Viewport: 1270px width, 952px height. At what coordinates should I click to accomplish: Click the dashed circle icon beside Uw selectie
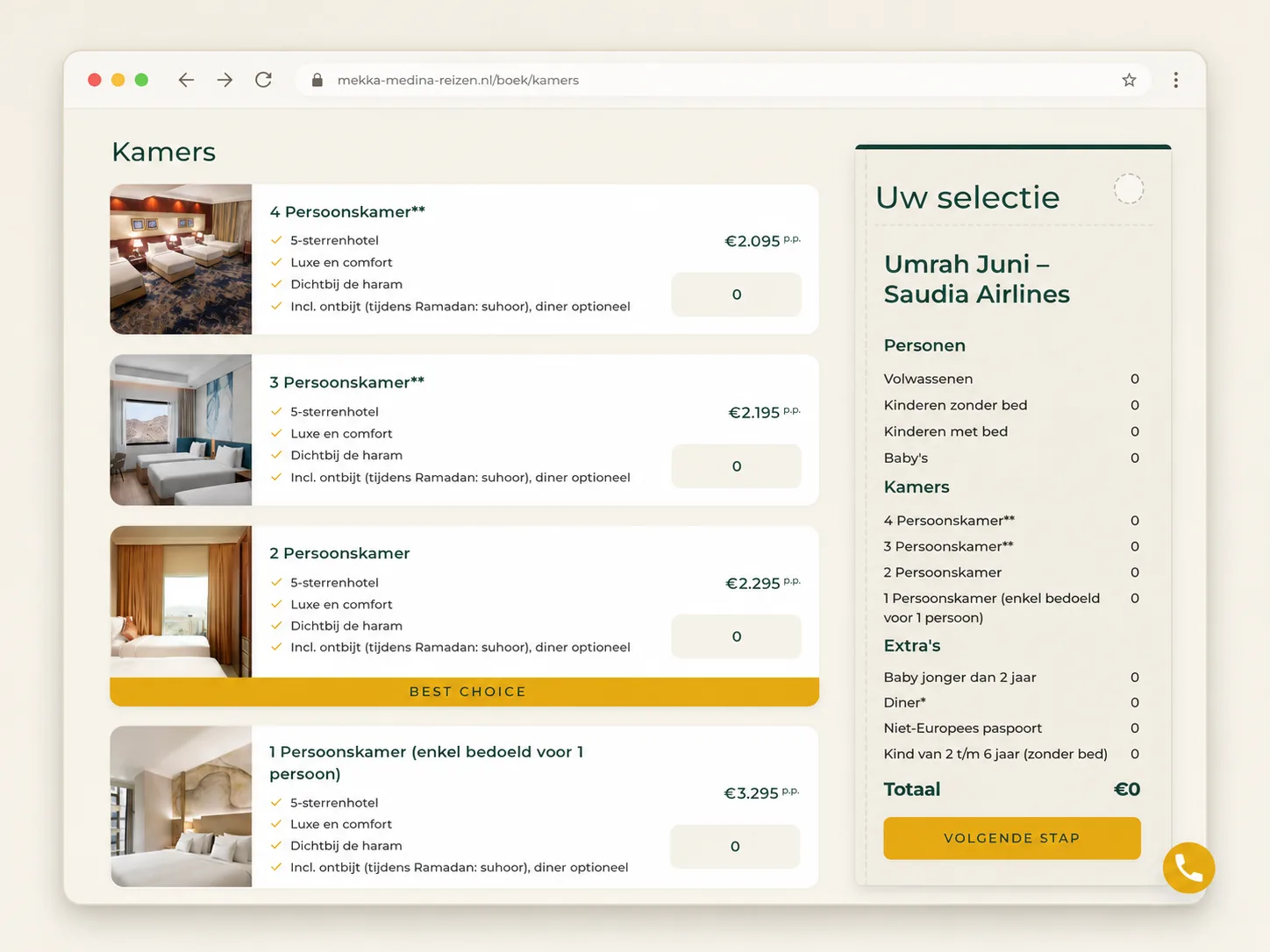pos(1129,188)
